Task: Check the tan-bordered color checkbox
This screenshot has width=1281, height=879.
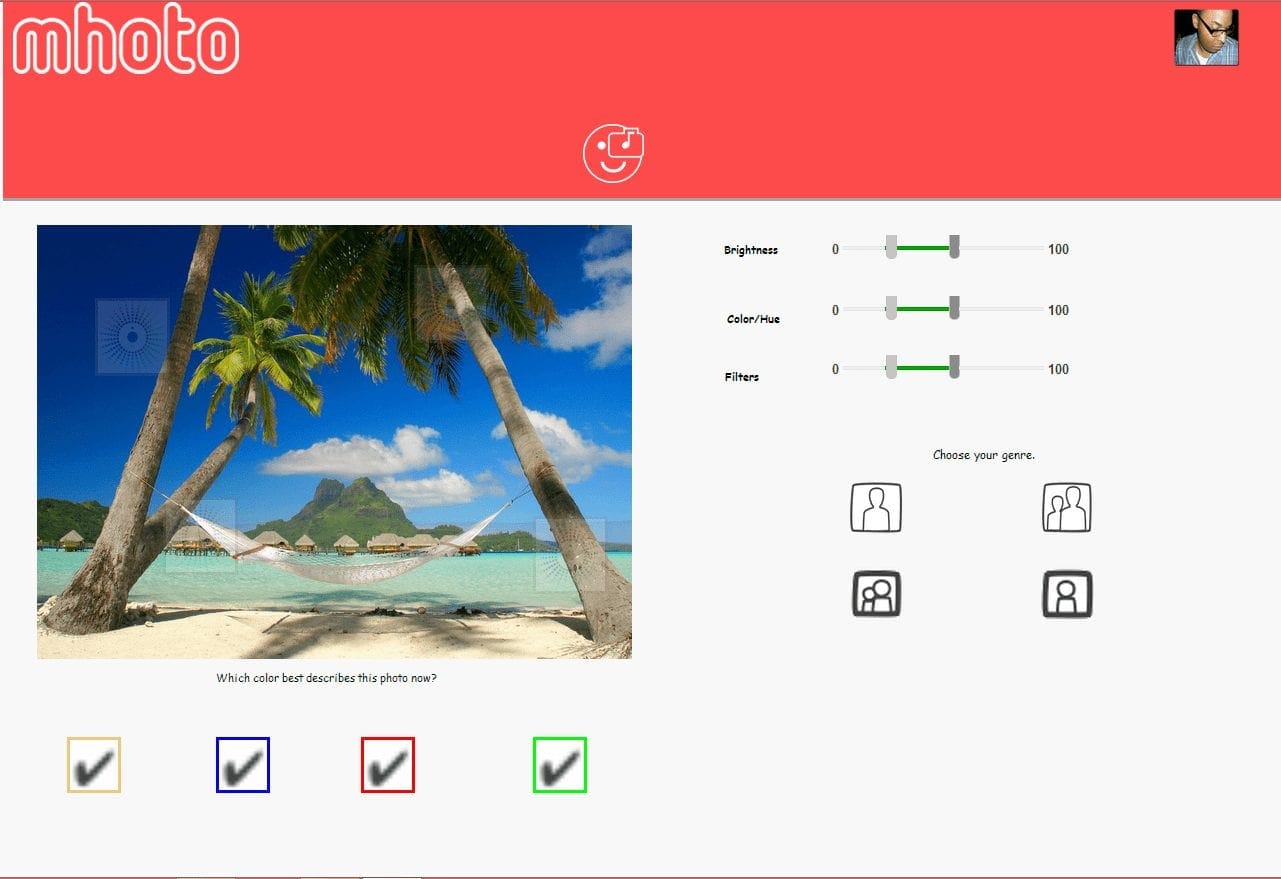Action: (x=94, y=765)
